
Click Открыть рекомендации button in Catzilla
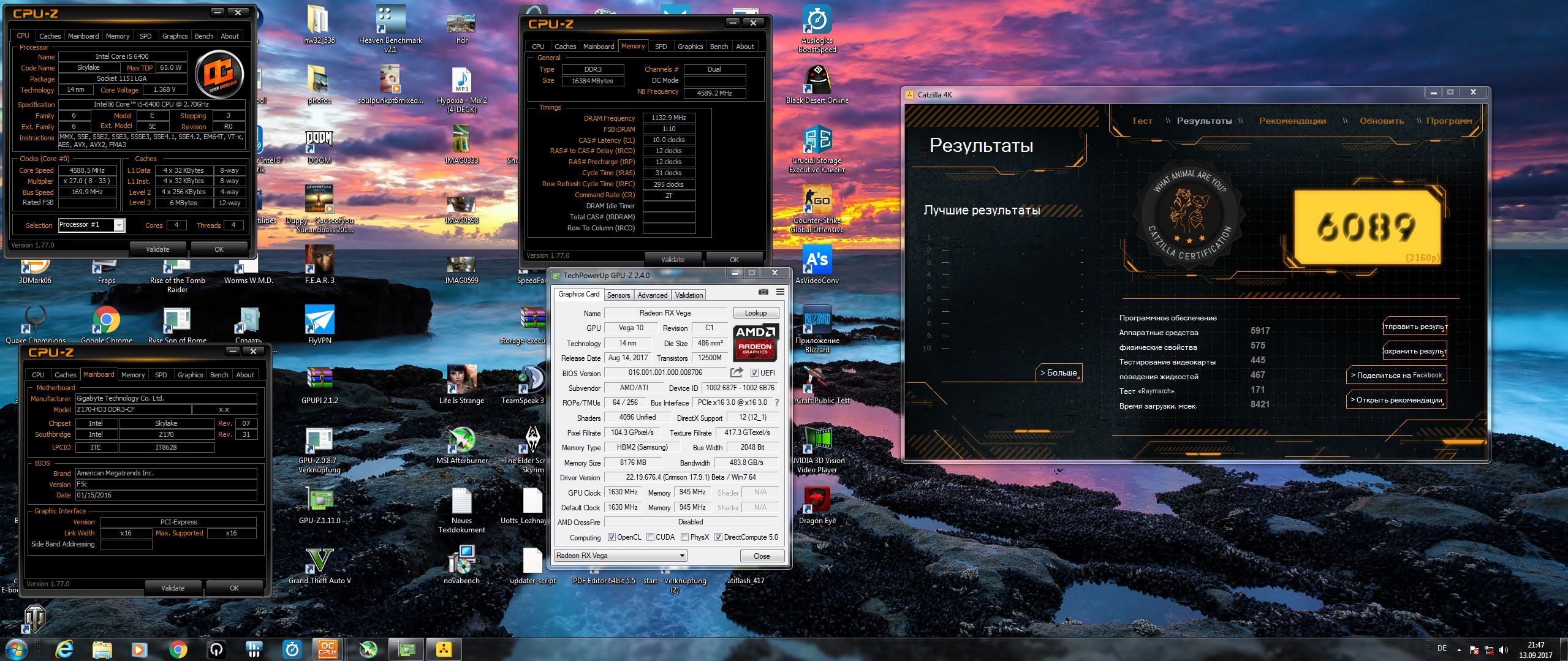(1396, 400)
